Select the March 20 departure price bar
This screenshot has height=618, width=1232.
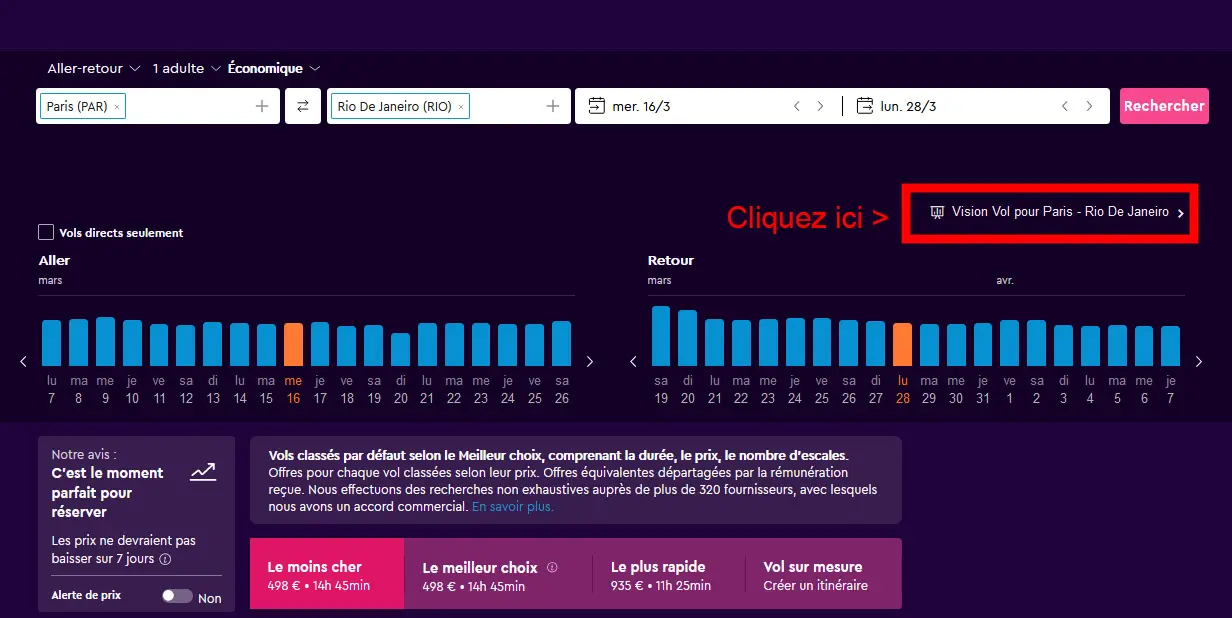click(401, 350)
